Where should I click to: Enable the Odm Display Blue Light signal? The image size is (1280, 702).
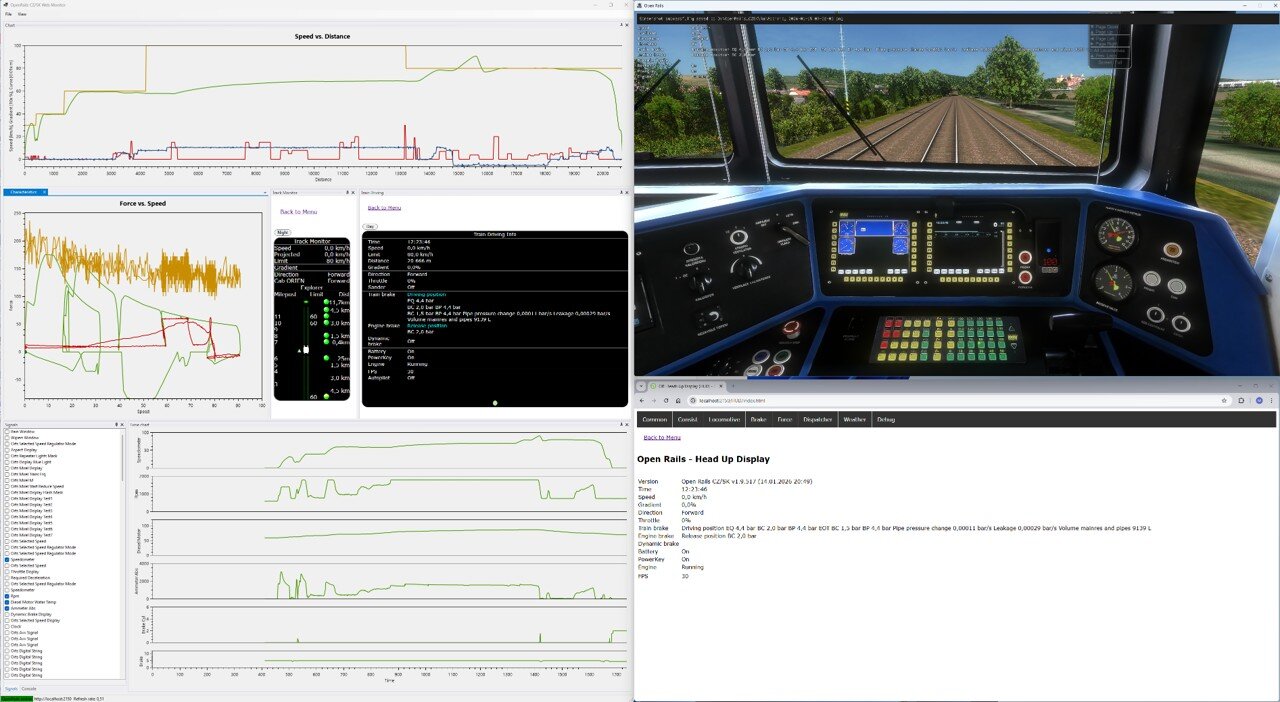coord(7,462)
